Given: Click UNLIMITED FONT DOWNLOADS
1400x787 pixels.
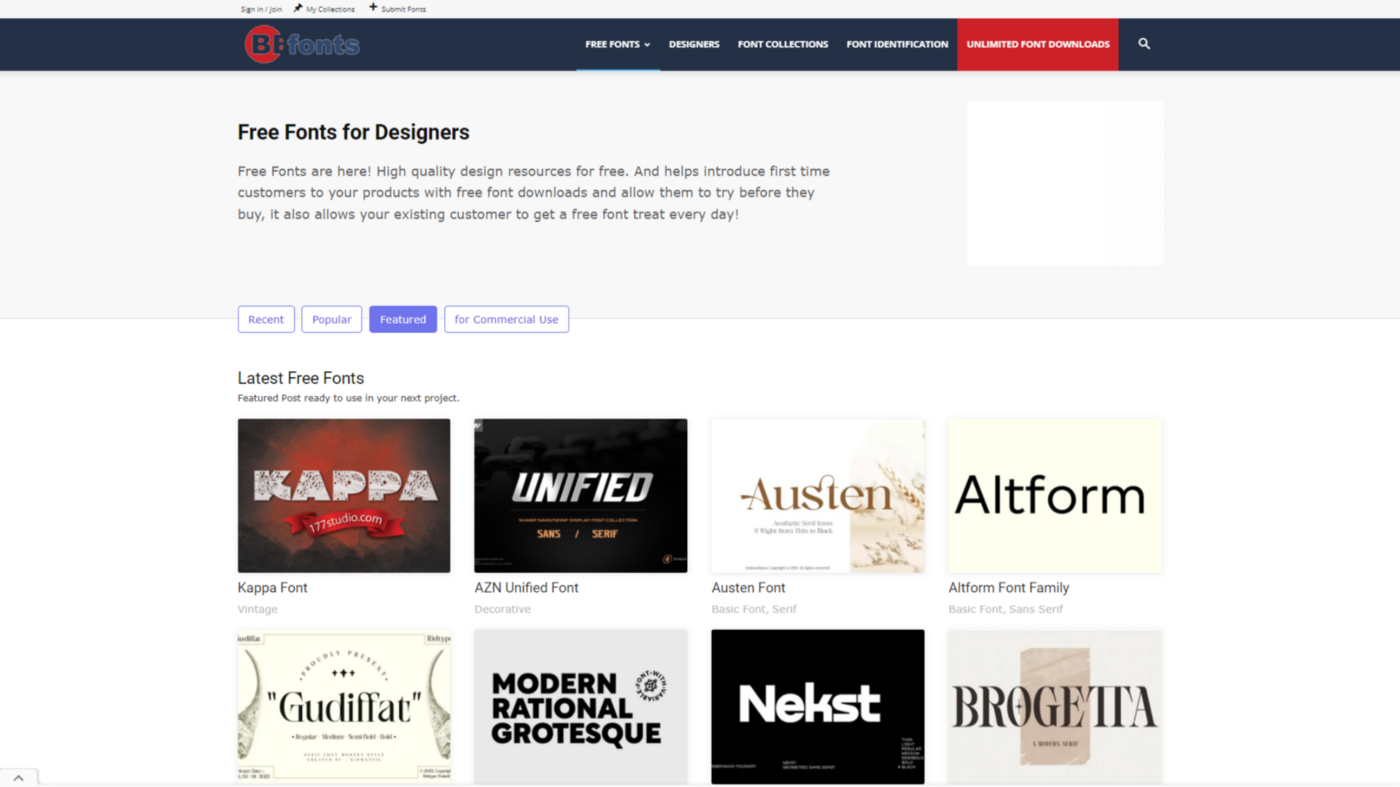Looking at the screenshot, I should 1038,43.
